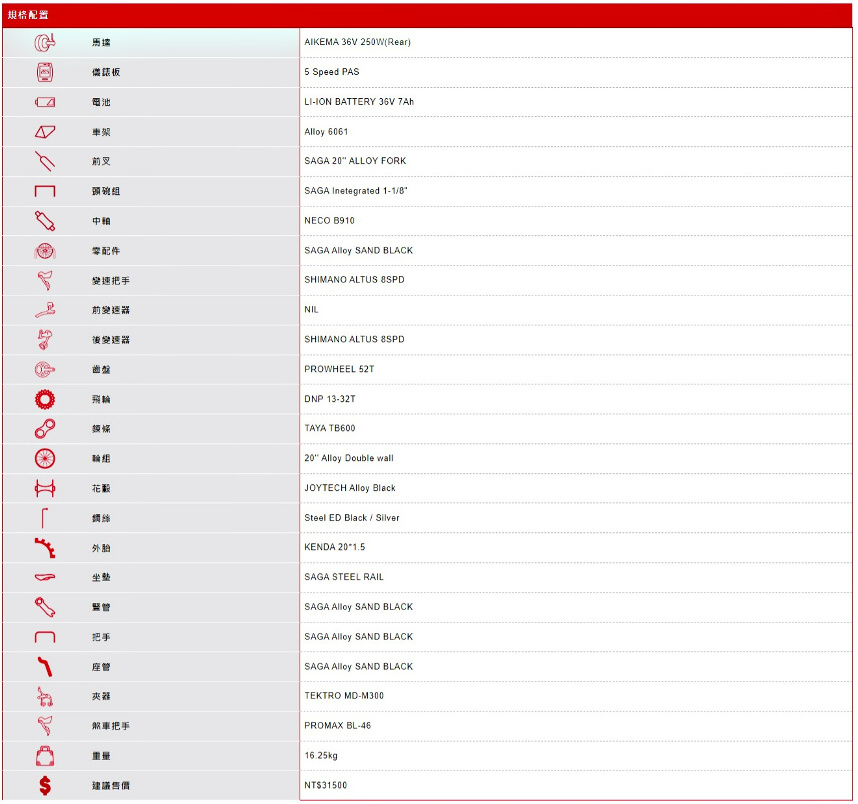858x804 pixels.
Task: Click the saddle icon beside SAGA STEEL RAIL
Action: click(45, 577)
